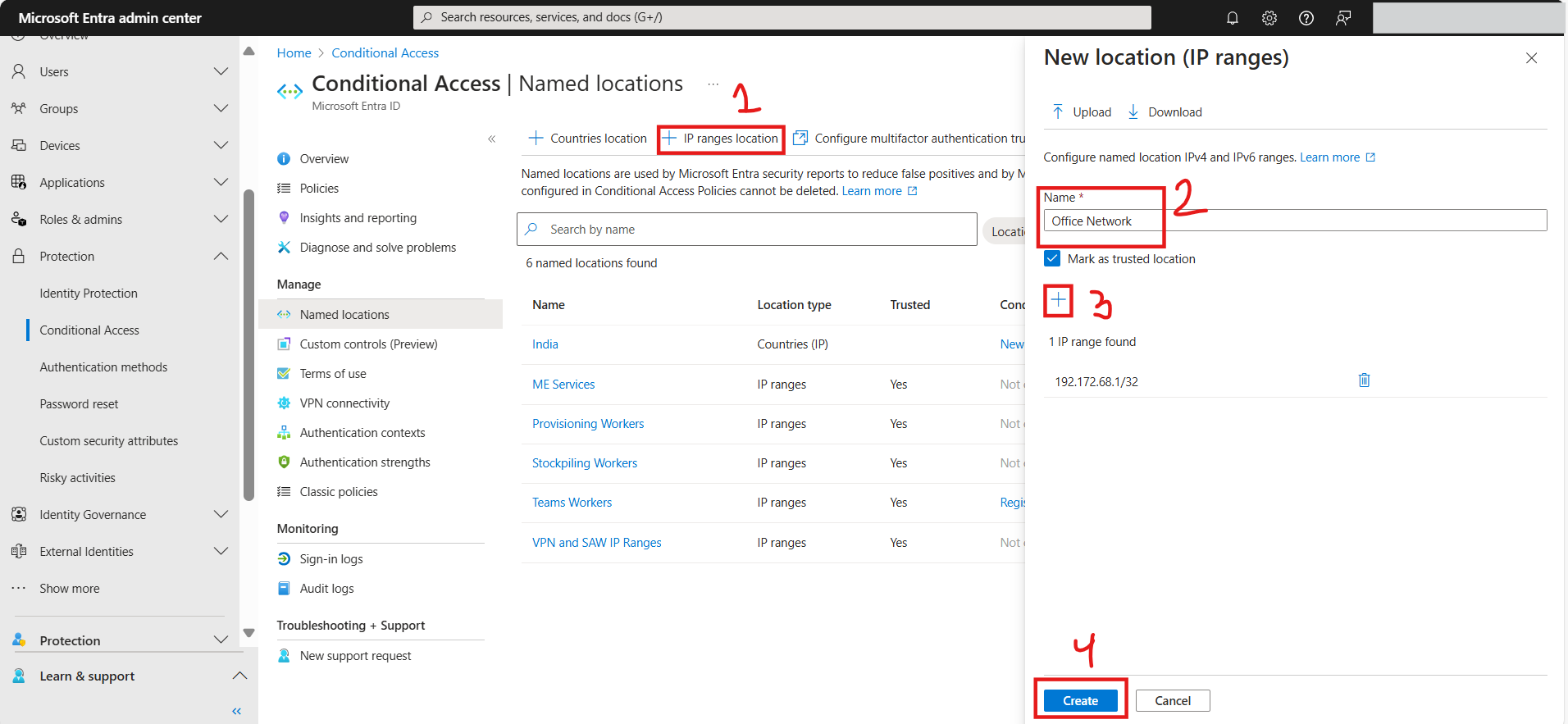
Task: Click the Sign-in logs icon
Action: click(284, 558)
